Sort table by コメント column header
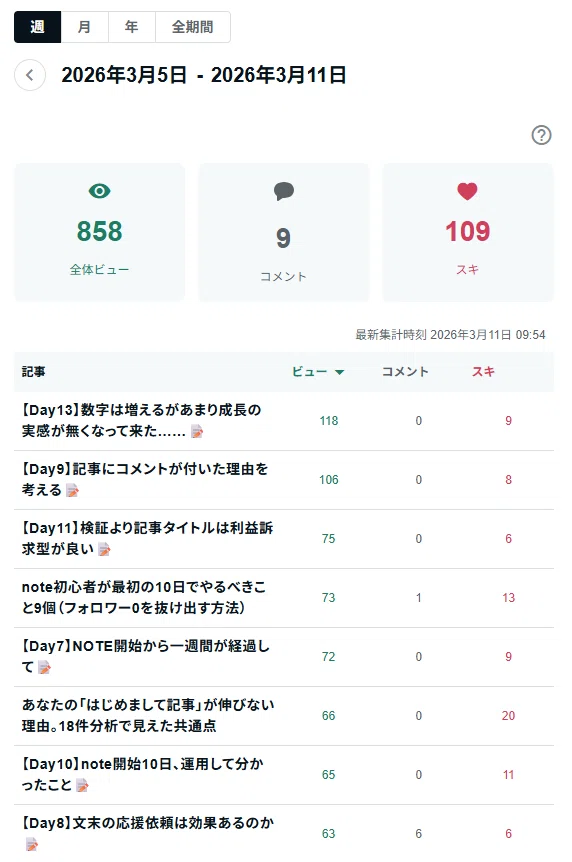This screenshot has width=572, height=862. [x=405, y=372]
